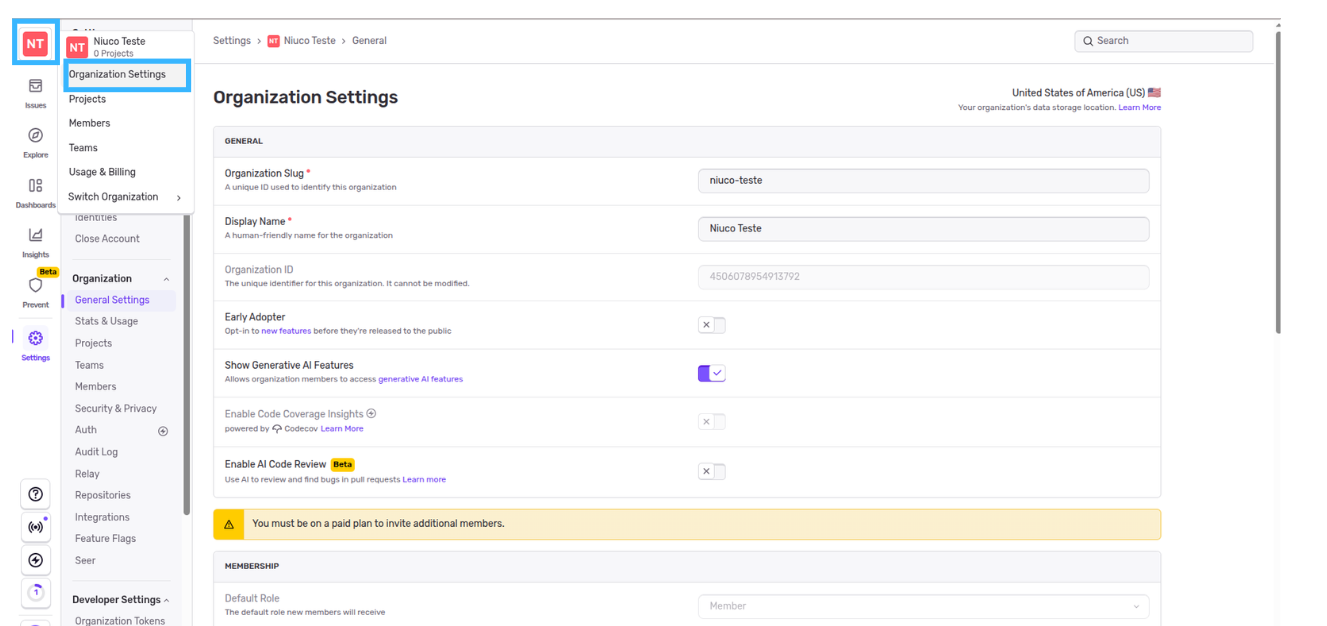
Task: Select Organization Settings in dropdown menu
Action: 125,74
